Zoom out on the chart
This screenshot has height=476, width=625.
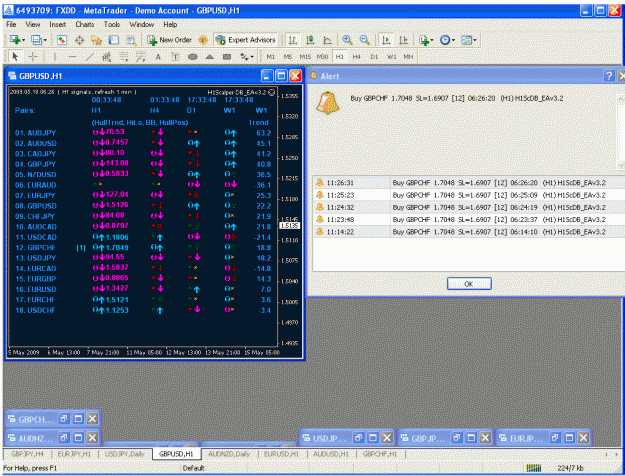click(x=364, y=40)
